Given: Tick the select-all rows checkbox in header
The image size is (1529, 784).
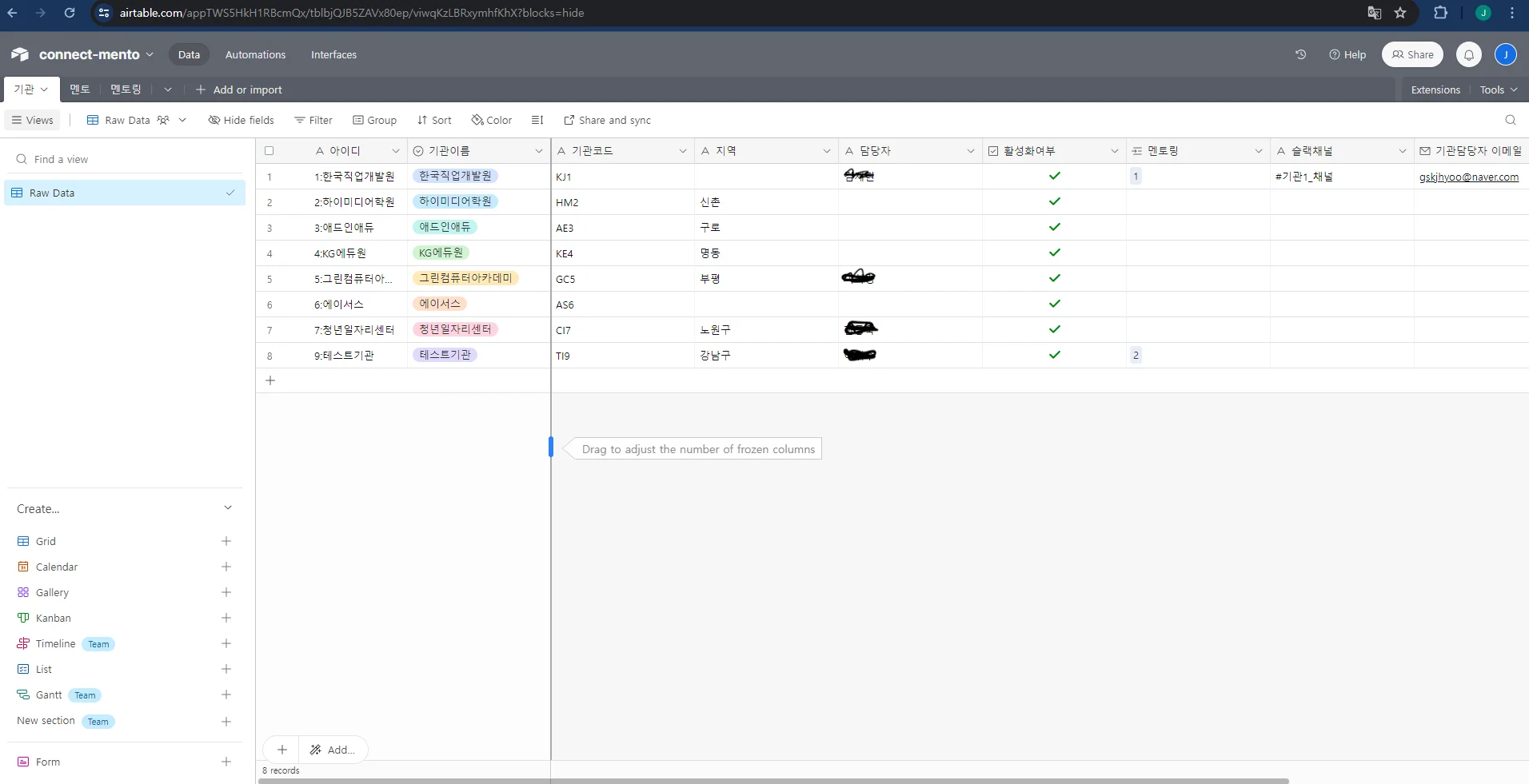Looking at the screenshot, I should [x=269, y=151].
